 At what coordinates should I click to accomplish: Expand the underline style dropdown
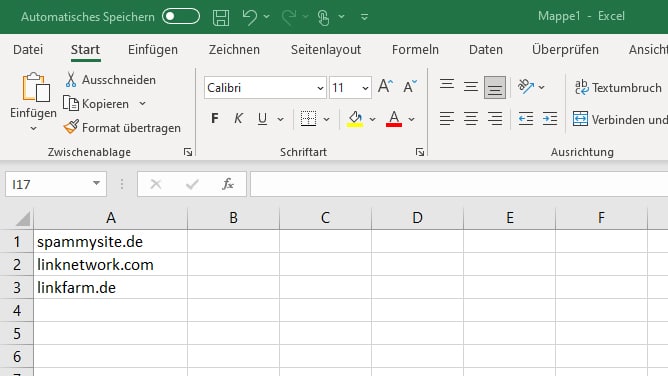click(280, 119)
